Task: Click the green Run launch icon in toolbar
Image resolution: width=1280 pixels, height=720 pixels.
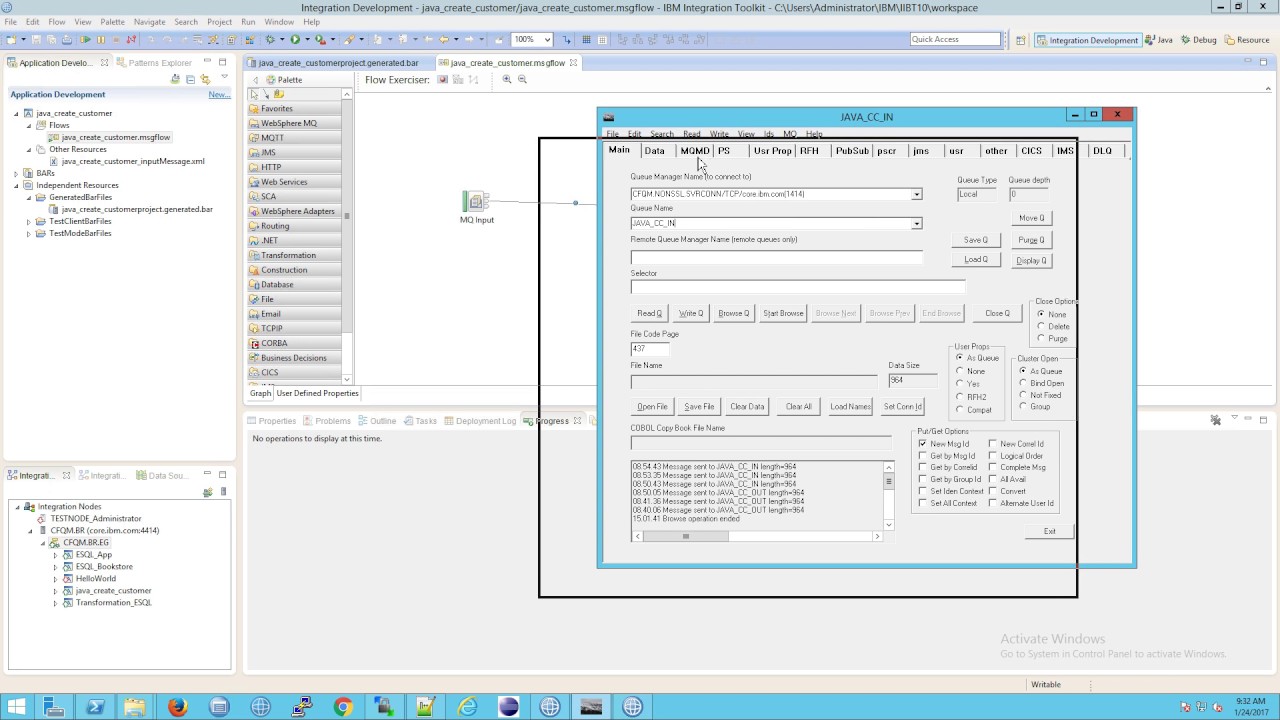Action: pyautogui.click(x=295, y=40)
